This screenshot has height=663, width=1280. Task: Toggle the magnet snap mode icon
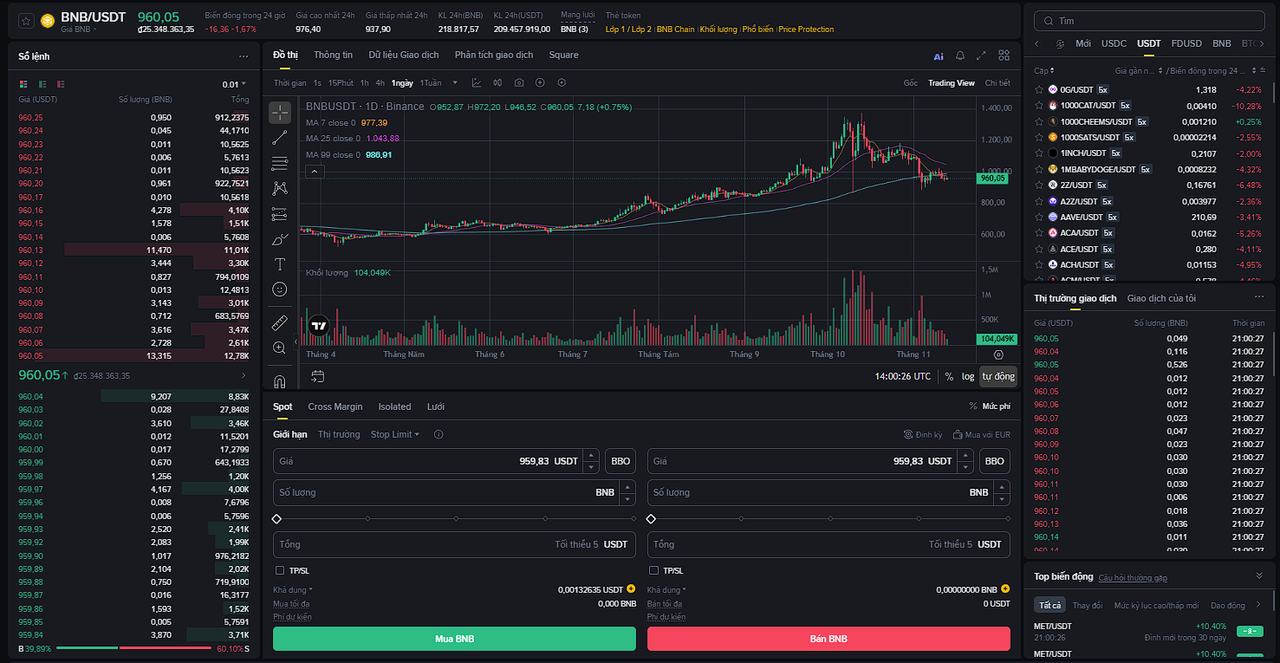pos(279,380)
